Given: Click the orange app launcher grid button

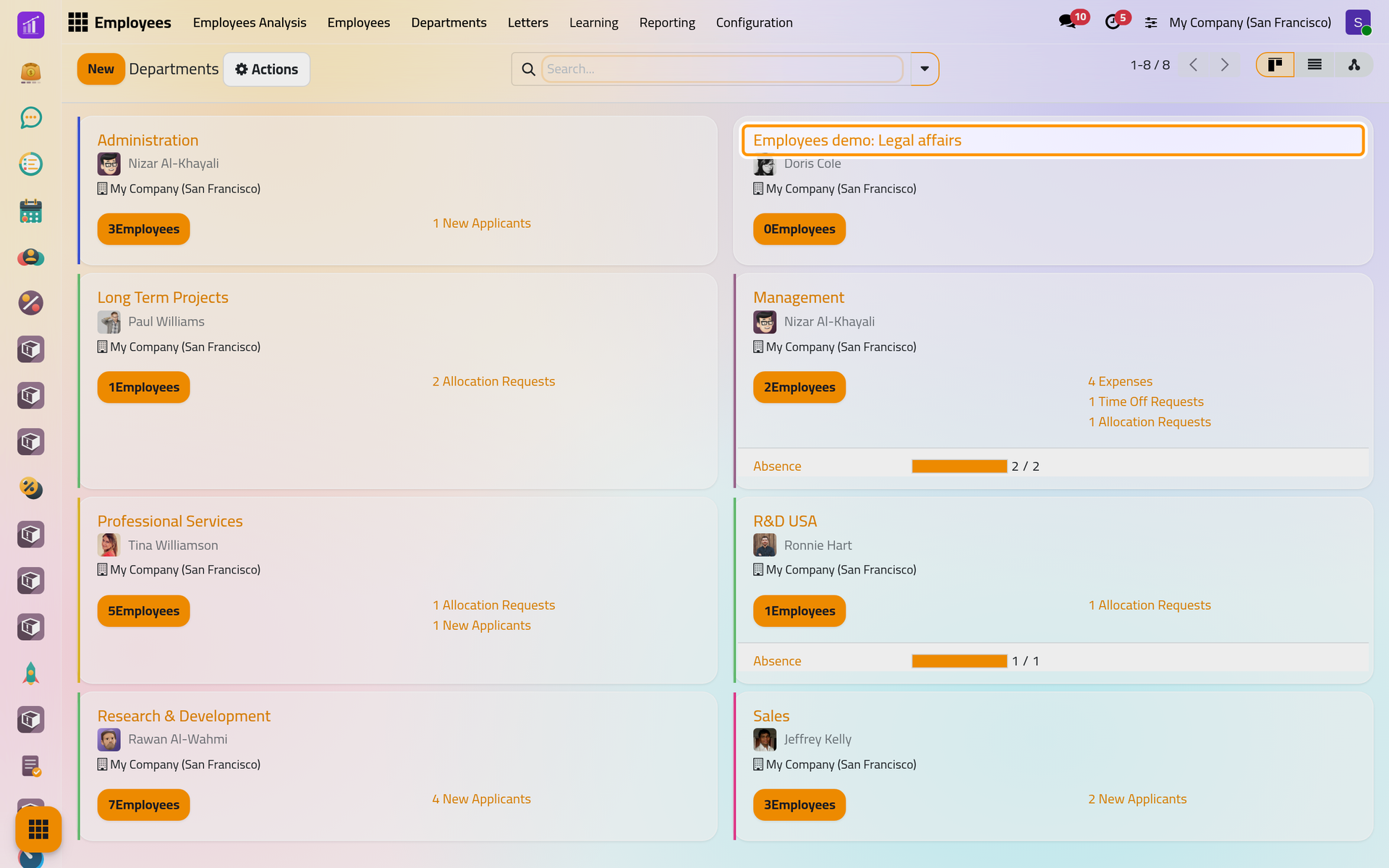Looking at the screenshot, I should [38, 829].
